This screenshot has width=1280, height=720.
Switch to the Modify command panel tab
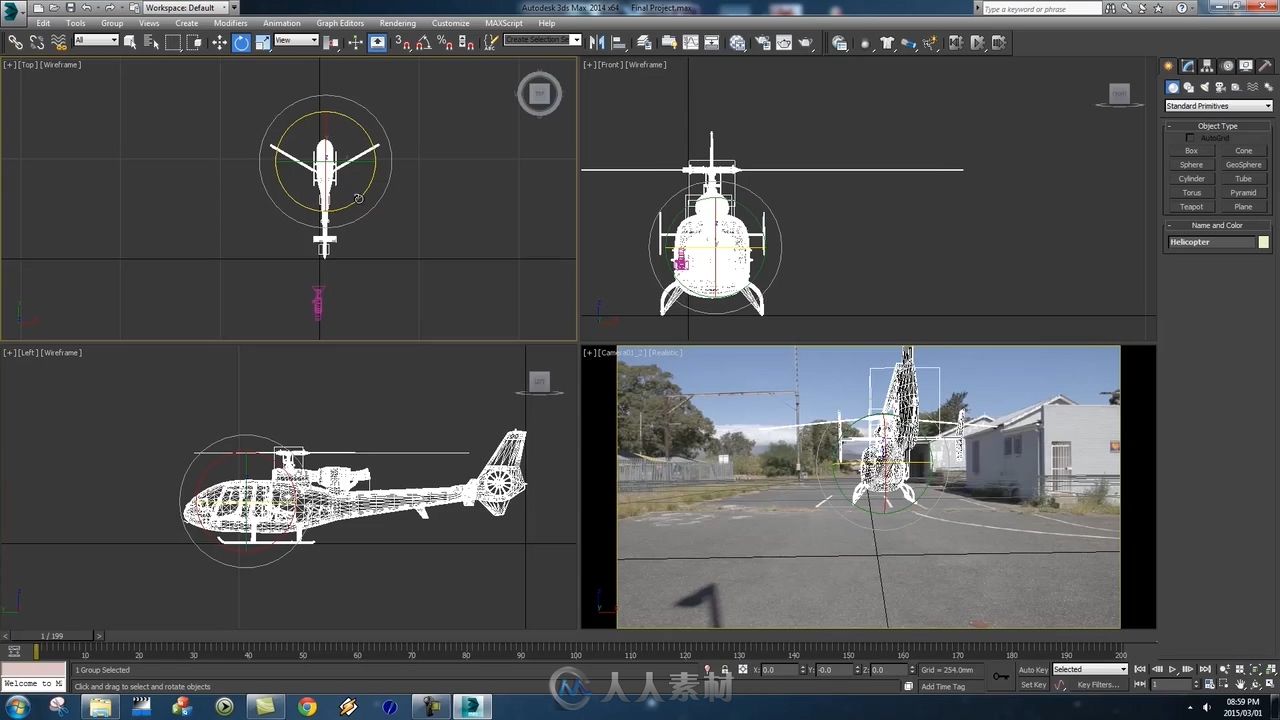click(1187, 66)
